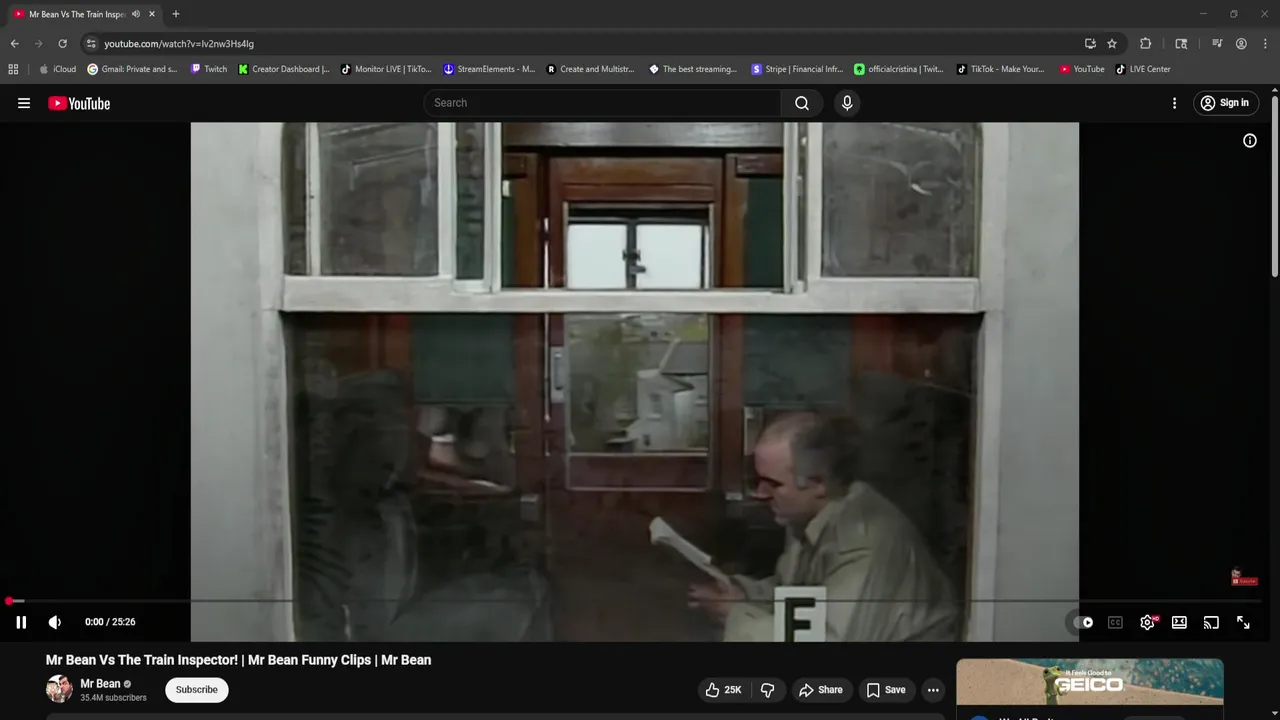Mute the tab via its speaker icon
The width and height of the screenshot is (1280, 720).
[136, 14]
